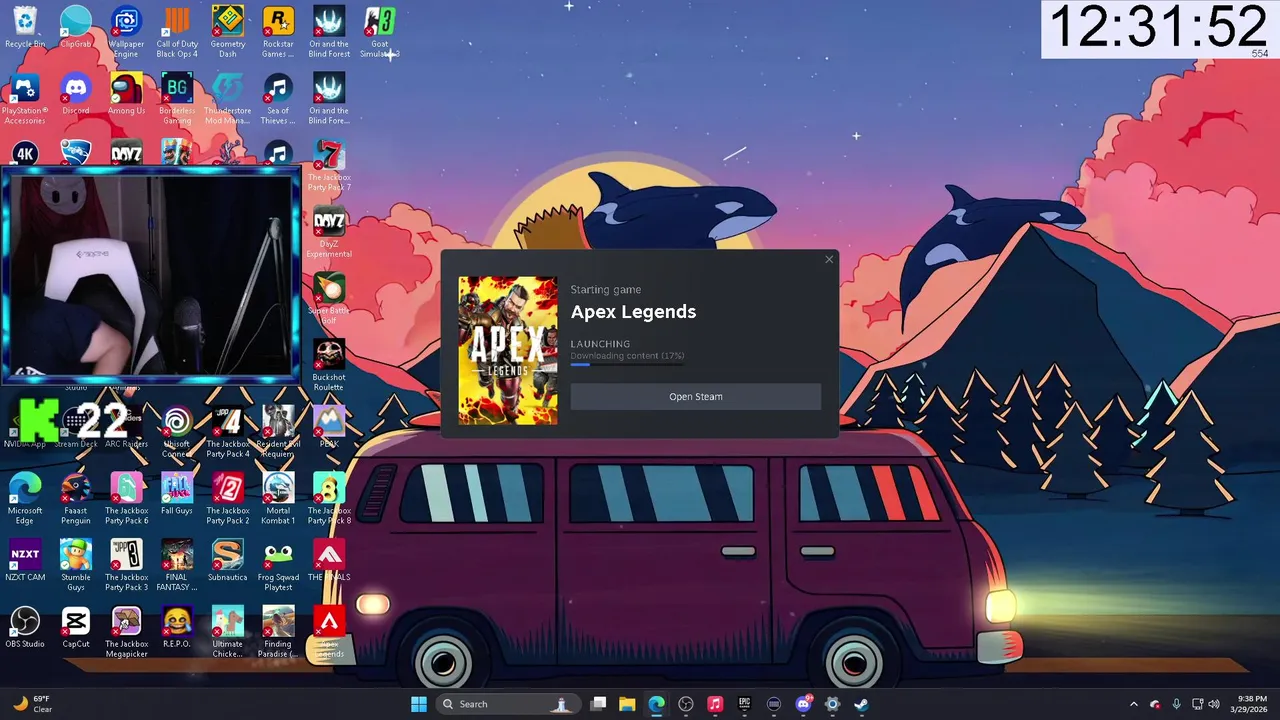Launch Wallpaper Engine from the desktop

[126, 32]
